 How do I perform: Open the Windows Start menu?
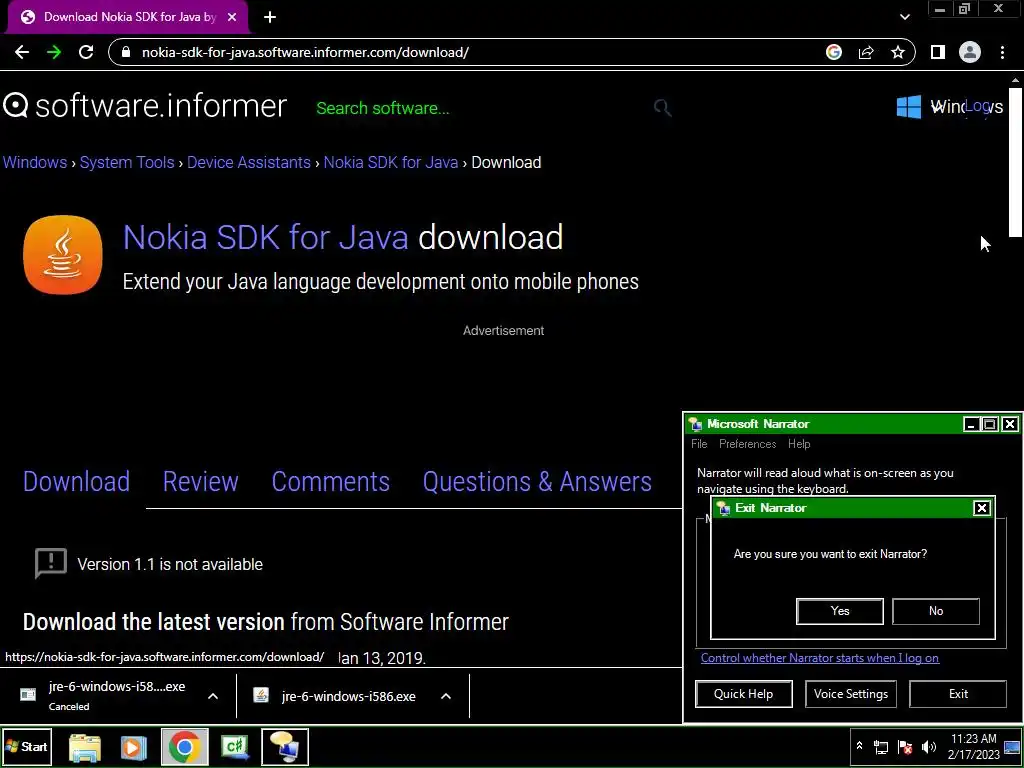point(27,747)
